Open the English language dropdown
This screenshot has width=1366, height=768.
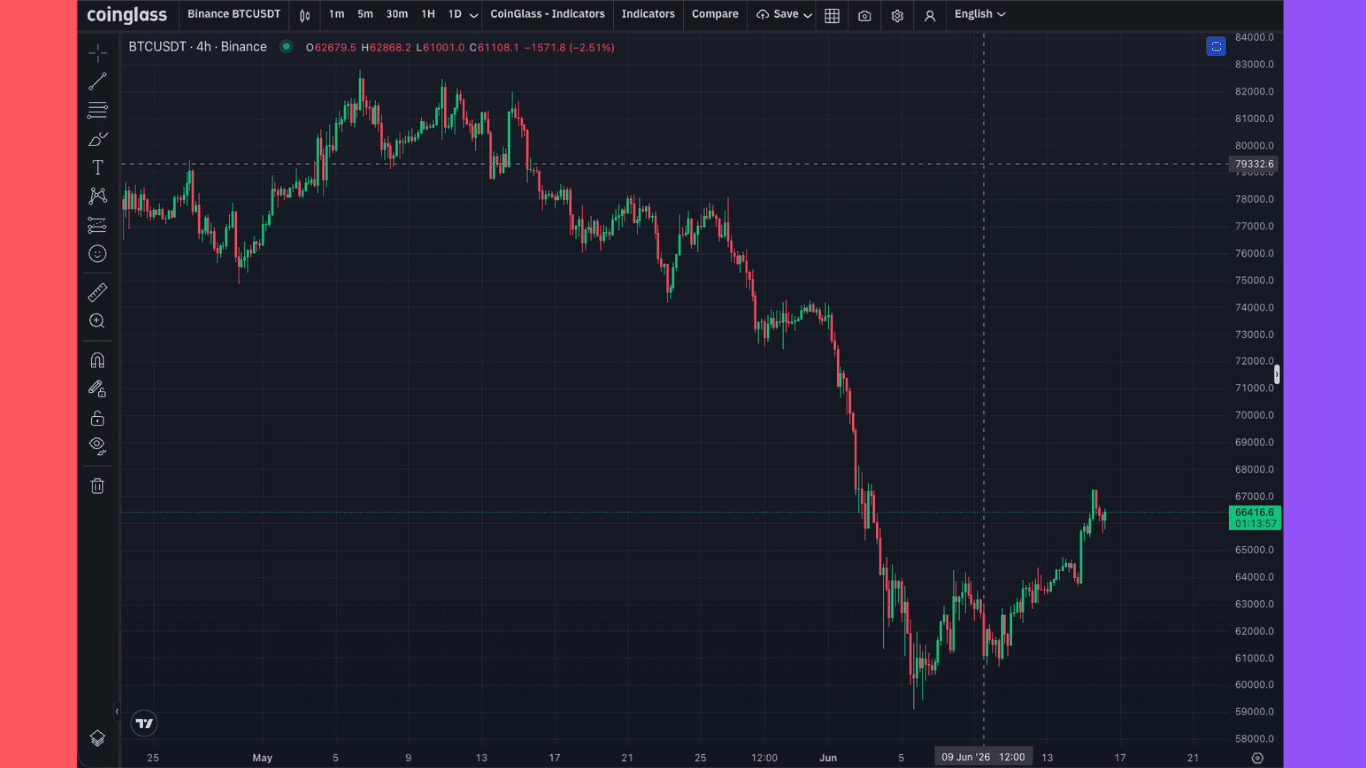[980, 14]
